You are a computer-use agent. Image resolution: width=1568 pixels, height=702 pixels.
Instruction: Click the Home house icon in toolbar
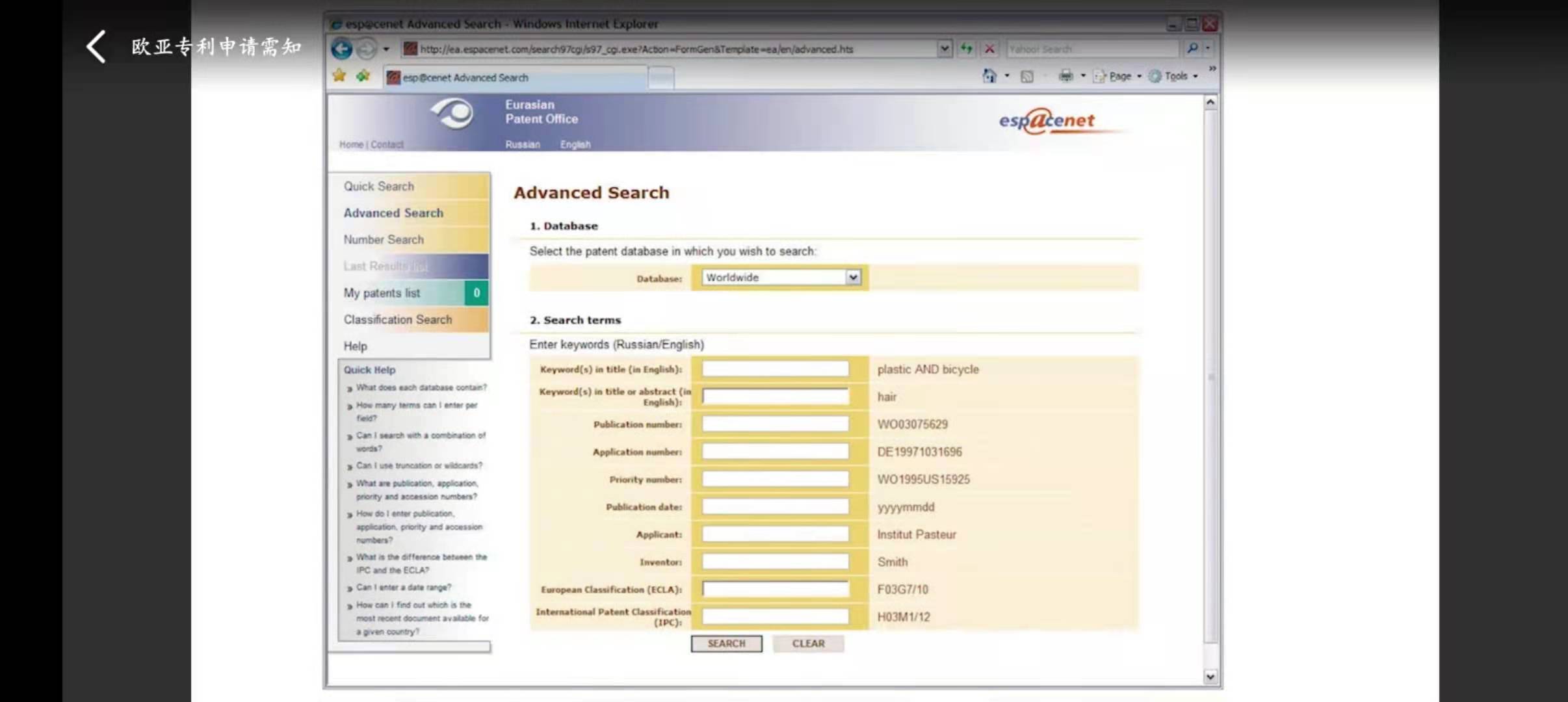tap(989, 76)
